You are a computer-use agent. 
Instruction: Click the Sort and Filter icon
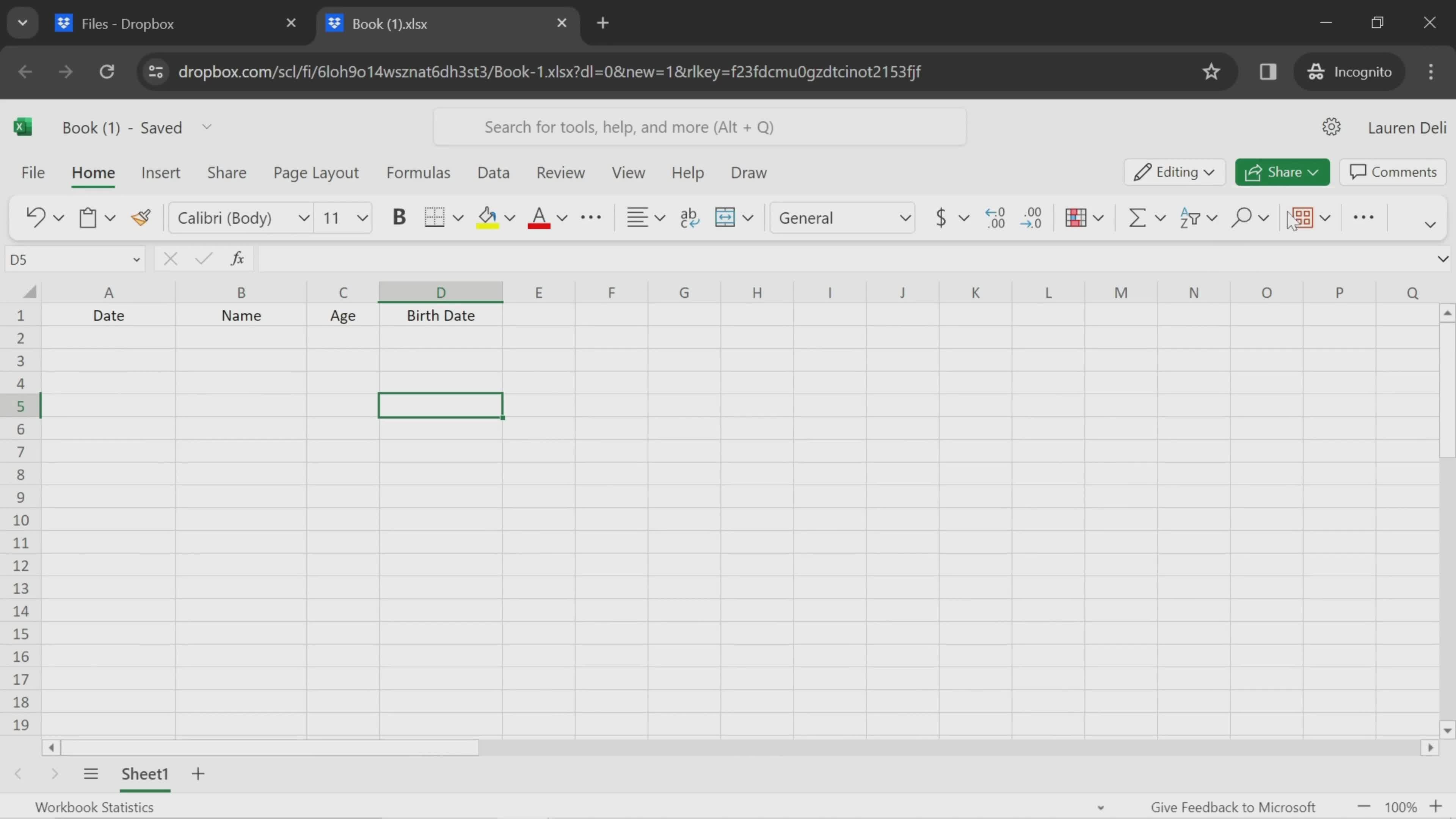coord(1193,218)
